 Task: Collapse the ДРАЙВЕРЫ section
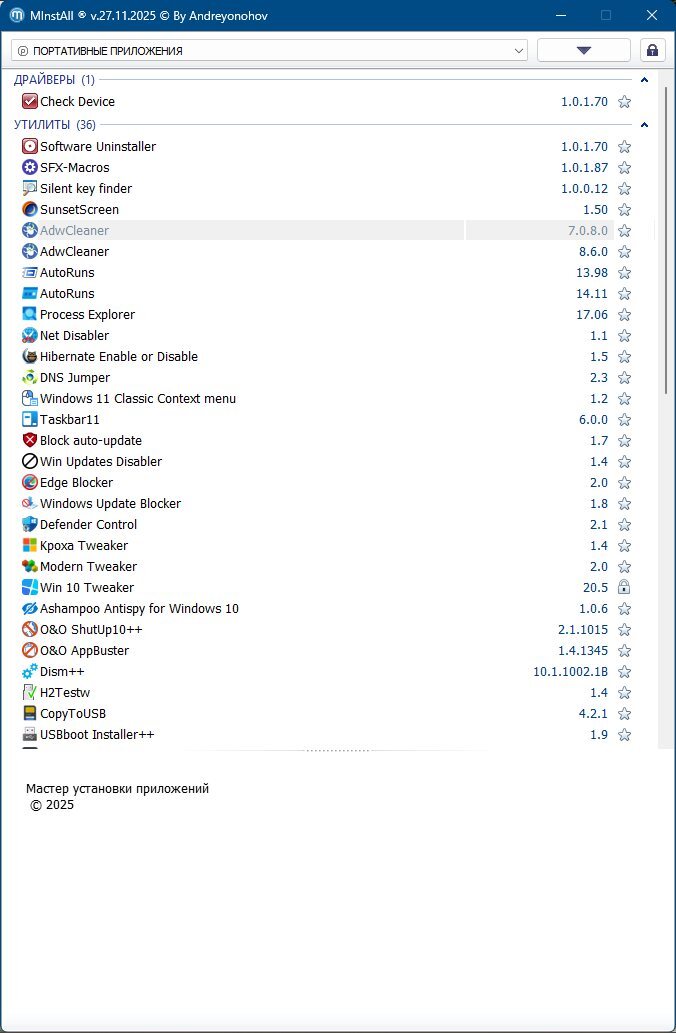click(644, 80)
